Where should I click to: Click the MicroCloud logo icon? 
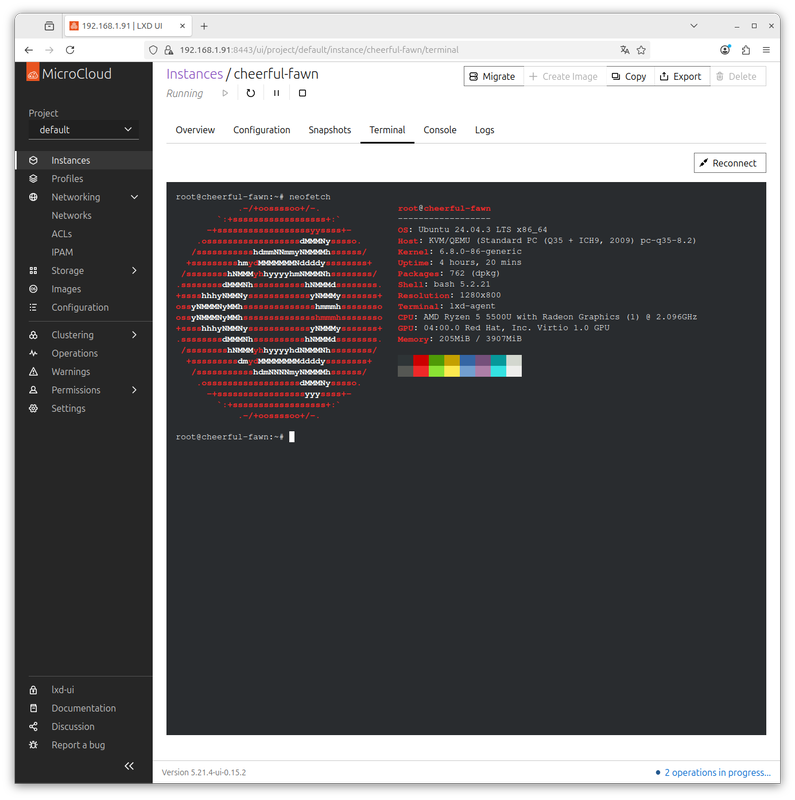[x=33, y=73]
